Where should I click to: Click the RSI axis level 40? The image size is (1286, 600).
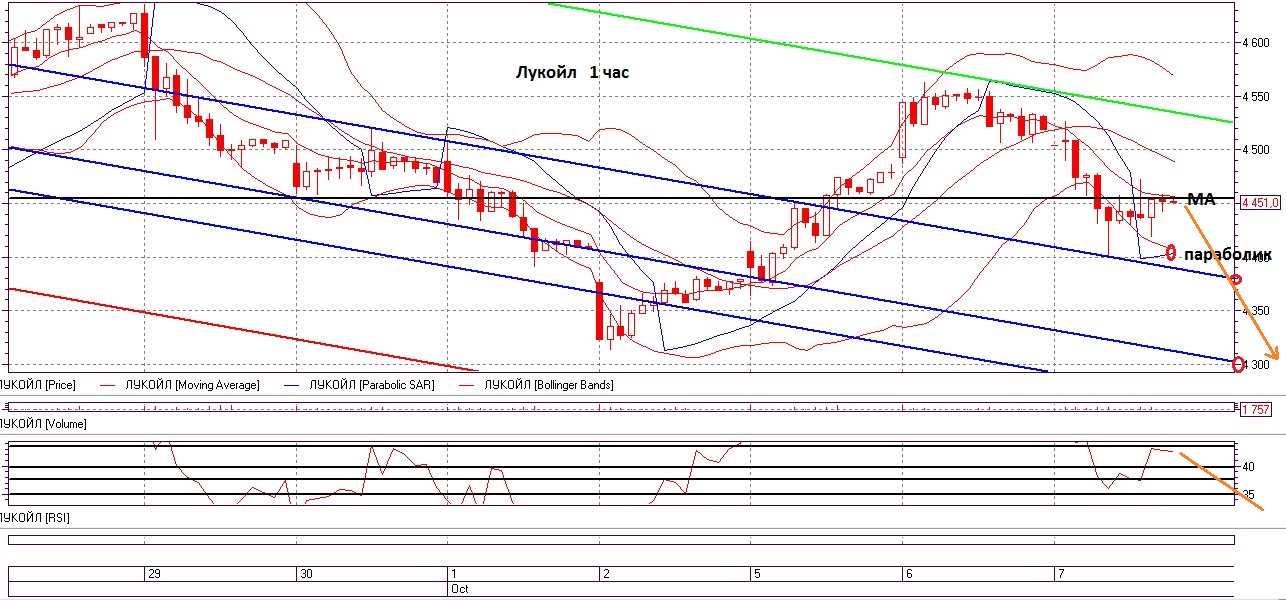pyautogui.click(x=1249, y=467)
